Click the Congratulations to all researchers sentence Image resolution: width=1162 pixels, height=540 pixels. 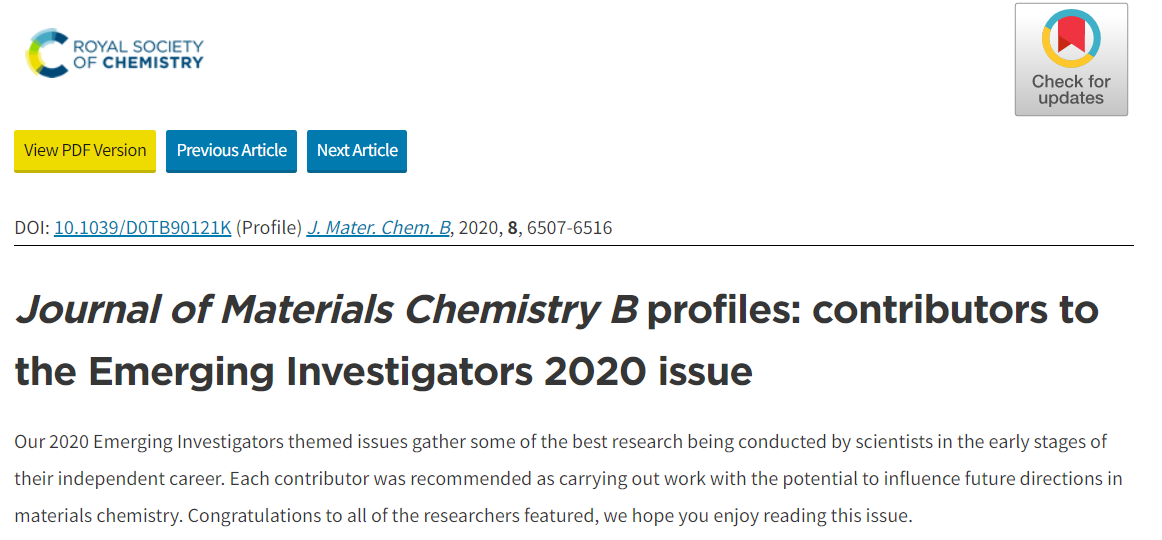549,515
